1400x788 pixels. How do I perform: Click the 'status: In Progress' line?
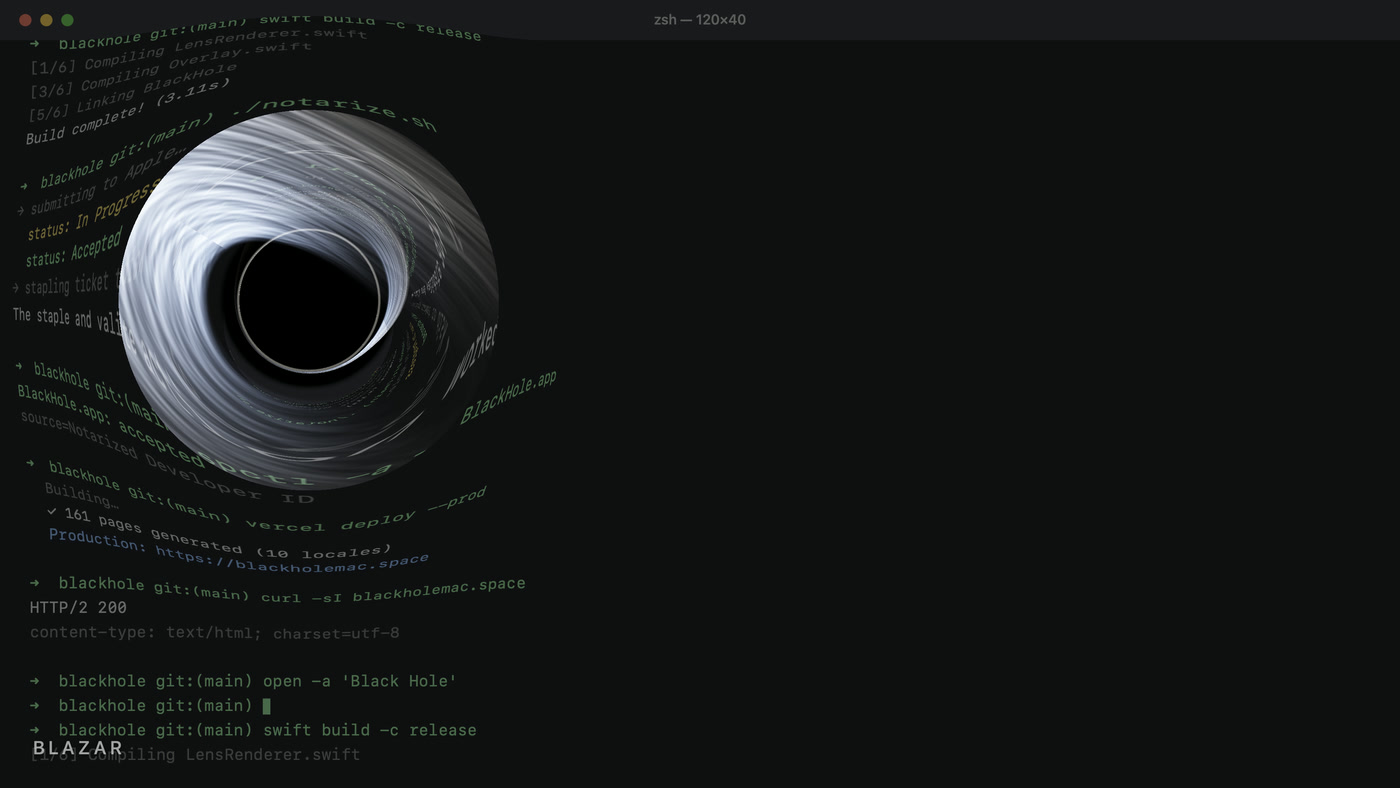pyautogui.click(x=95, y=213)
